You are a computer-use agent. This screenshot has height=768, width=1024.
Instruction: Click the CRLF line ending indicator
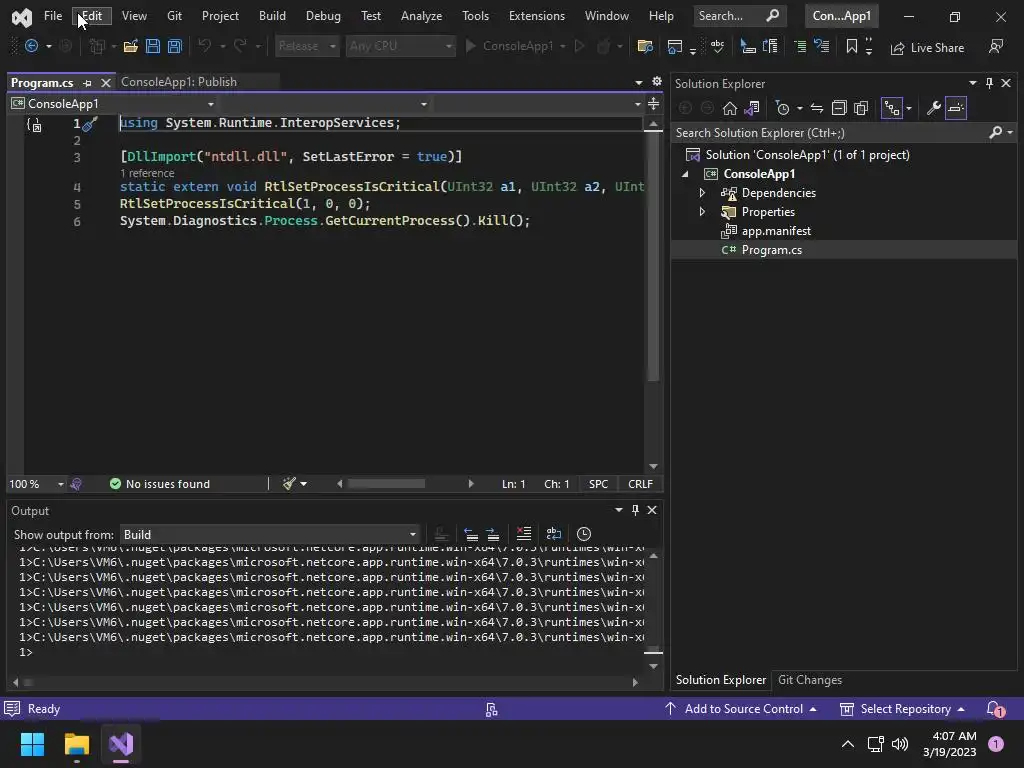tap(640, 484)
